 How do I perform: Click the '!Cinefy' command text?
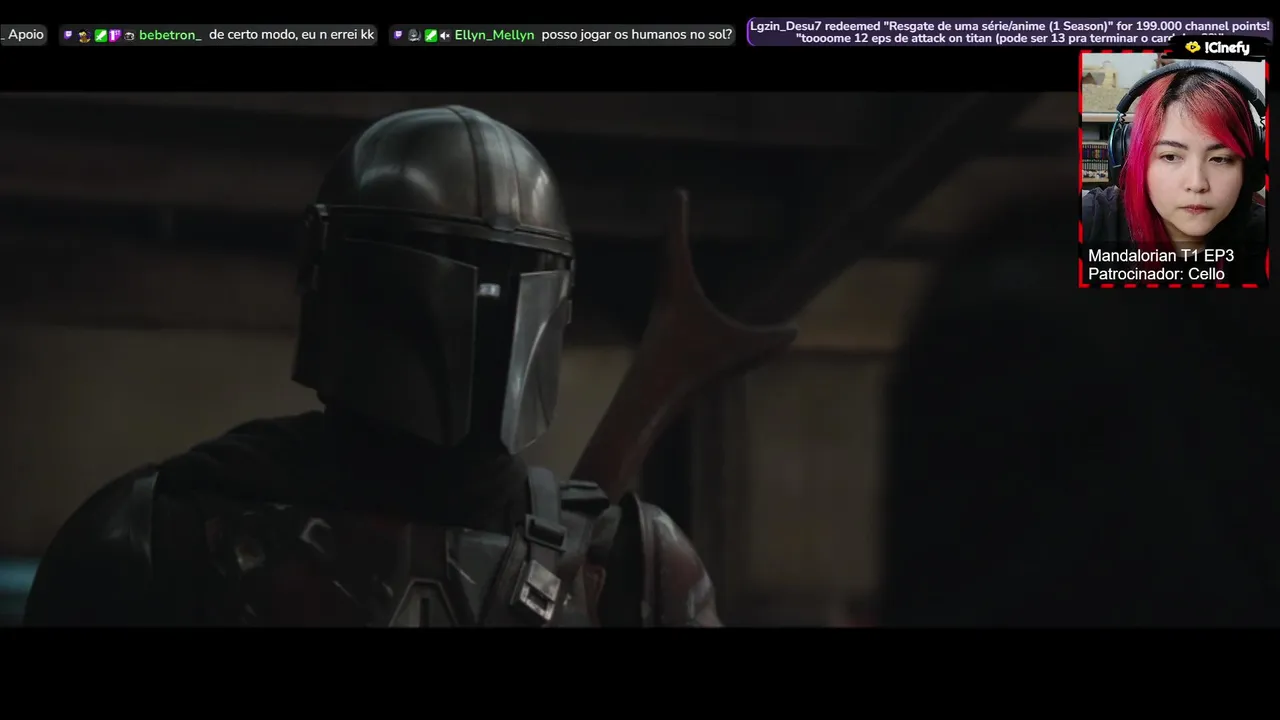1227,47
